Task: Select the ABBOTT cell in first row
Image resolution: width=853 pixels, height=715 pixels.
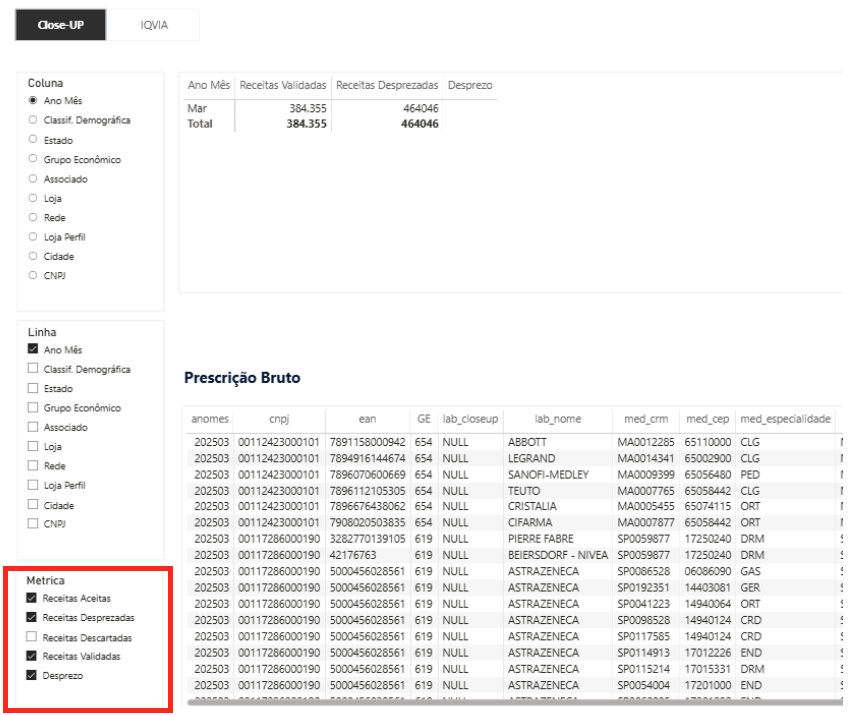Action: coord(527,442)
